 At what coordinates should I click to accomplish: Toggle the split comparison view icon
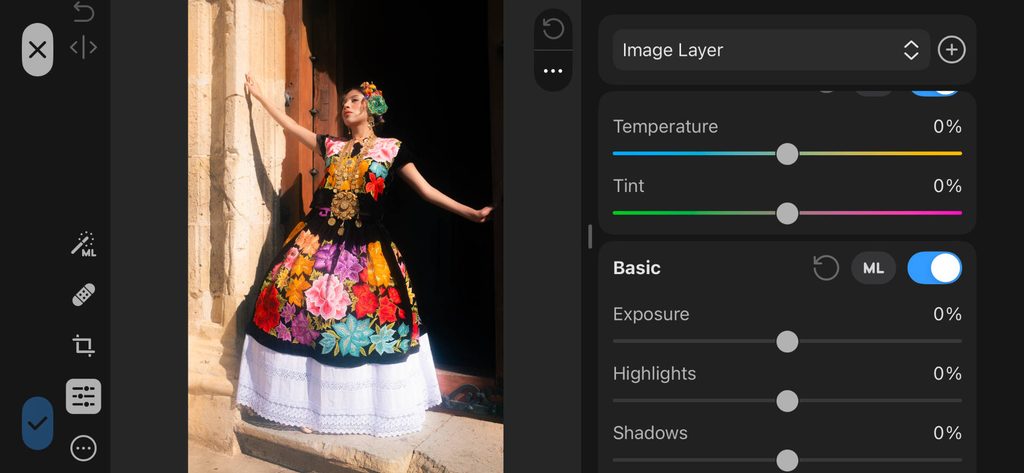[84, 47]
